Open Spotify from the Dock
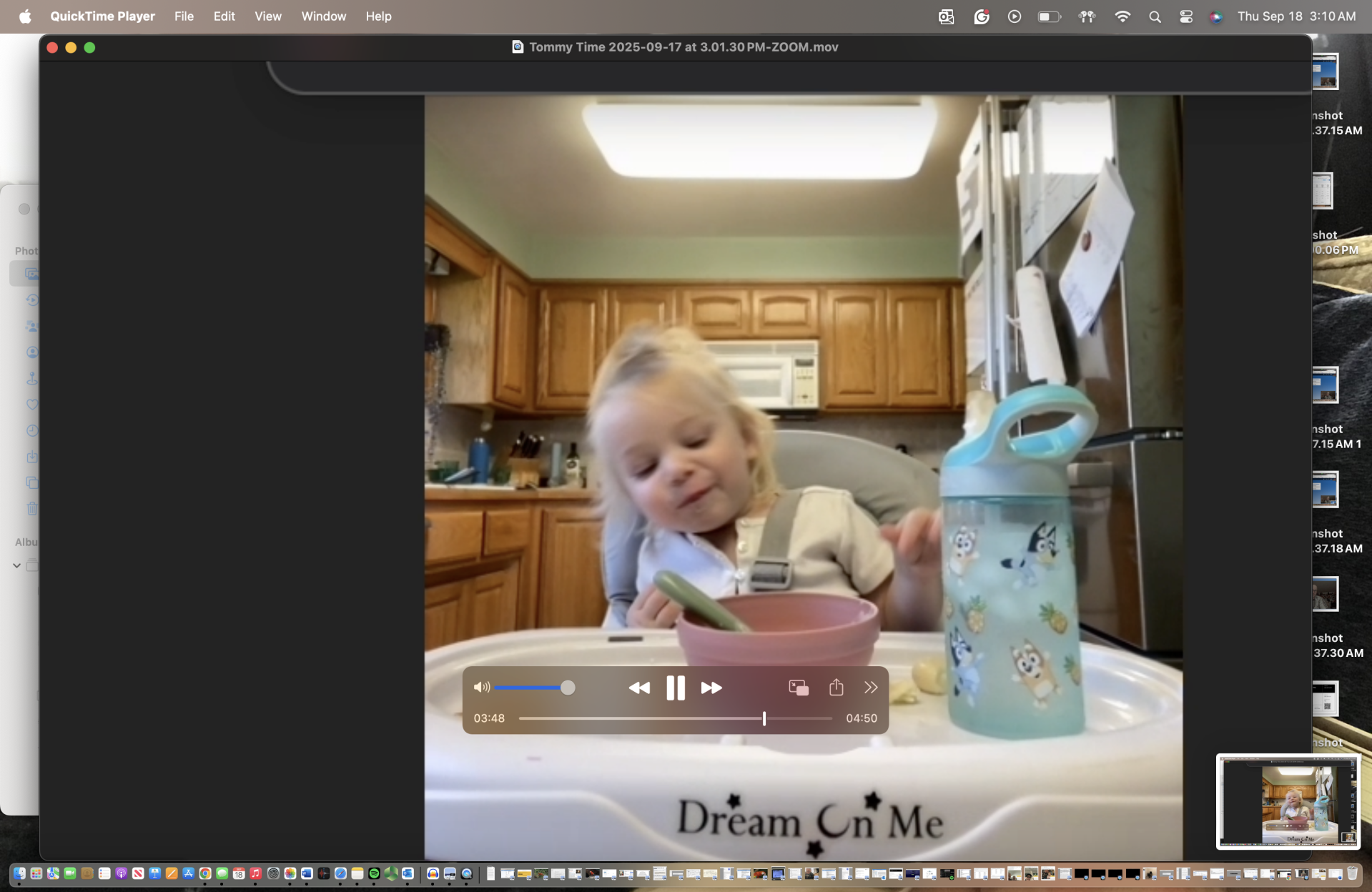Screen dimensions: 1372x892 374,873
